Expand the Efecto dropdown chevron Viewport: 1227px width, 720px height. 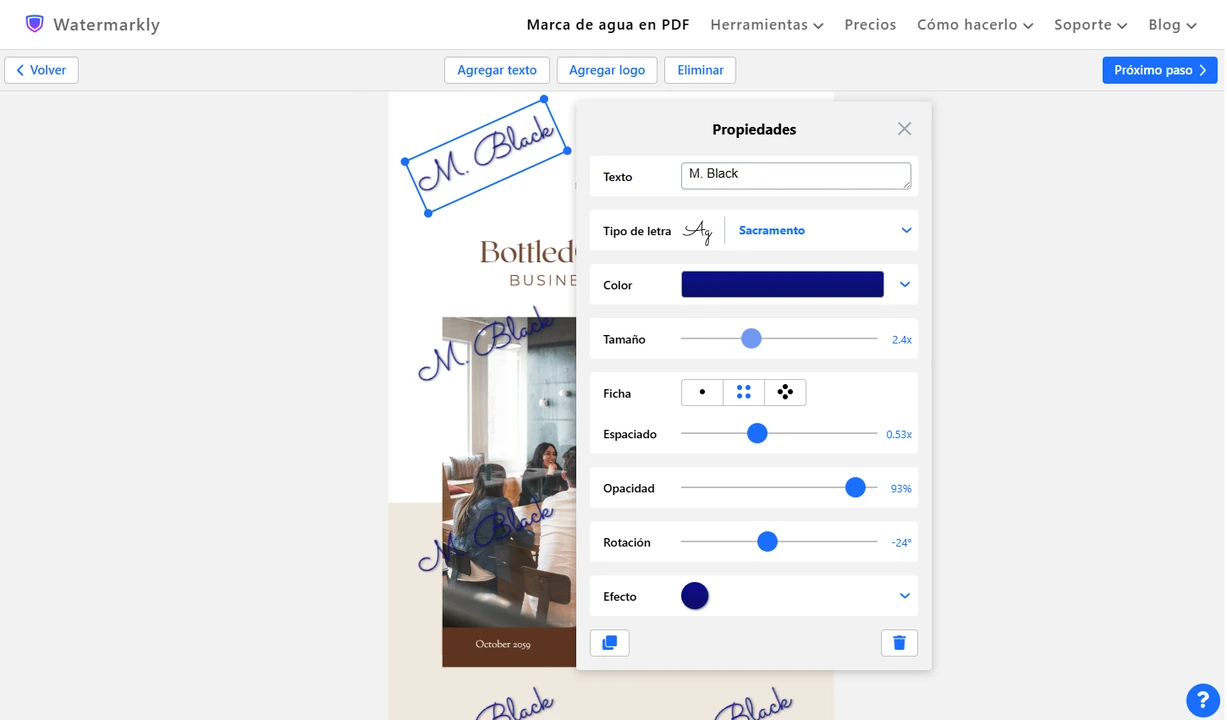[905, 596]
